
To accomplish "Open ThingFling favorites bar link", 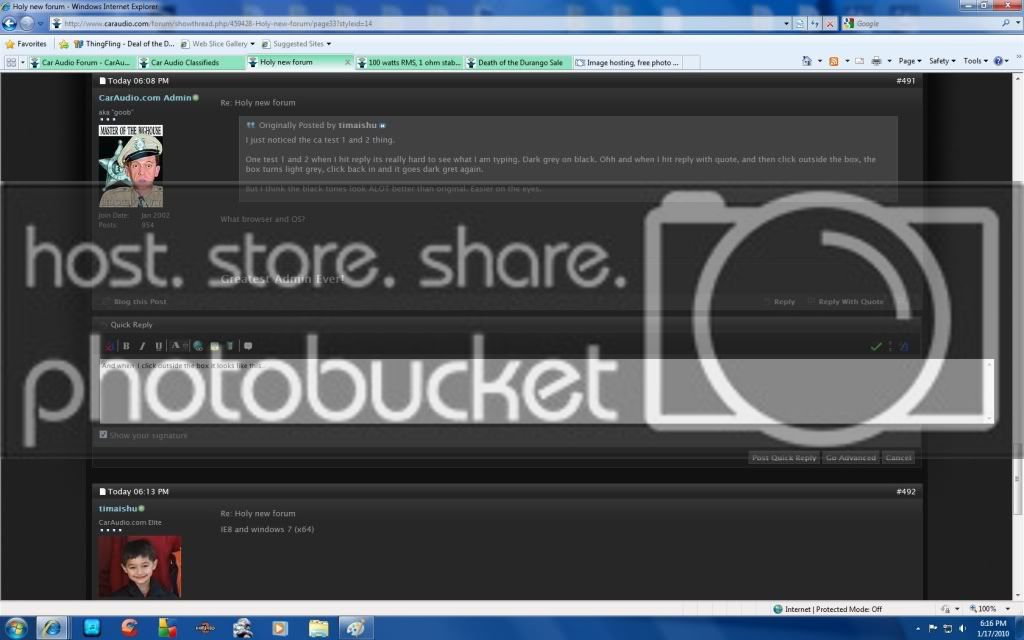I will [124, 44].
